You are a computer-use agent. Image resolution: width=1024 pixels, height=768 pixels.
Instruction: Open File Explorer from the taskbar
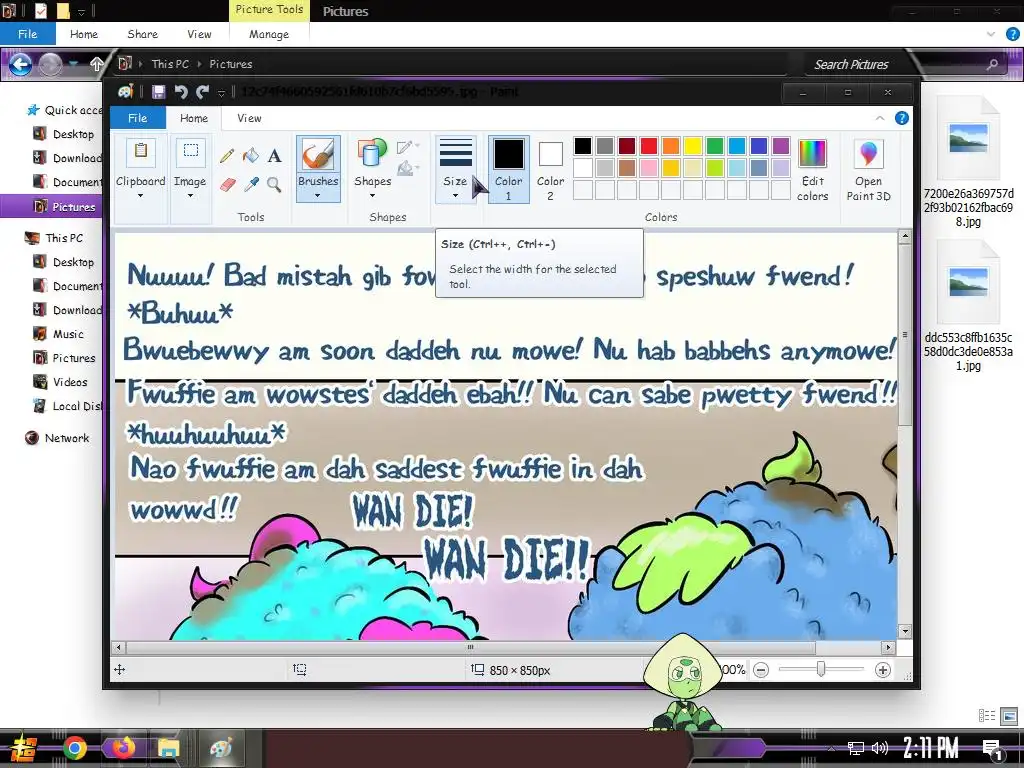point(168,748)
